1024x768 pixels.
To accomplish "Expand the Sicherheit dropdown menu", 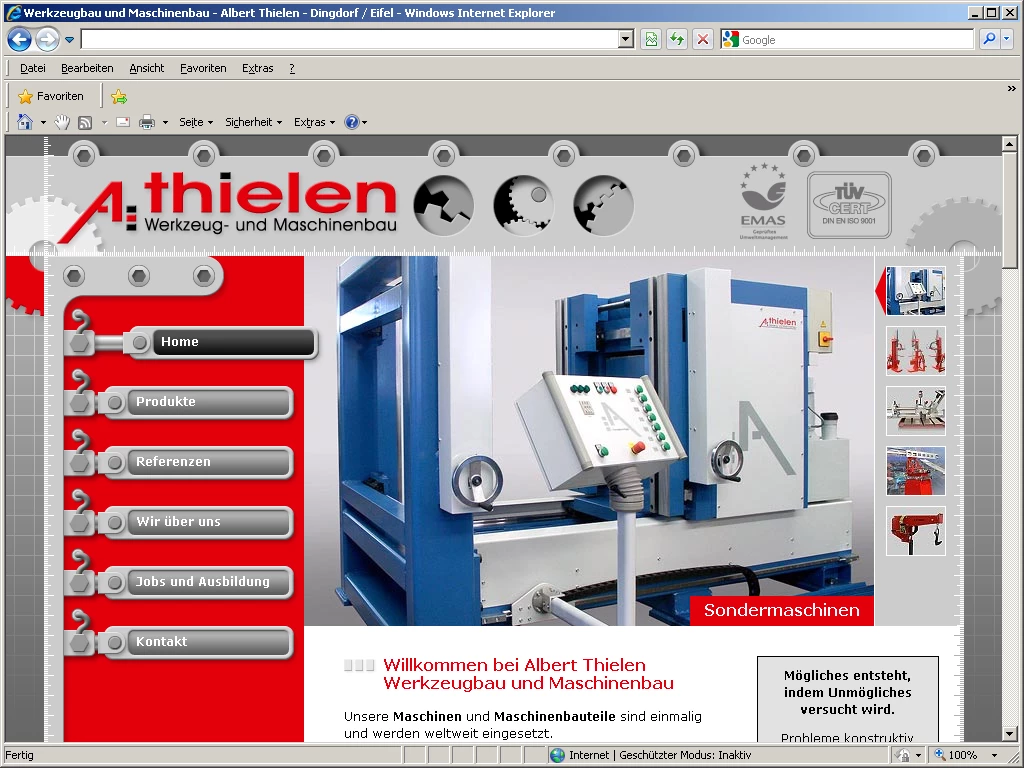I will coord(253,122).
